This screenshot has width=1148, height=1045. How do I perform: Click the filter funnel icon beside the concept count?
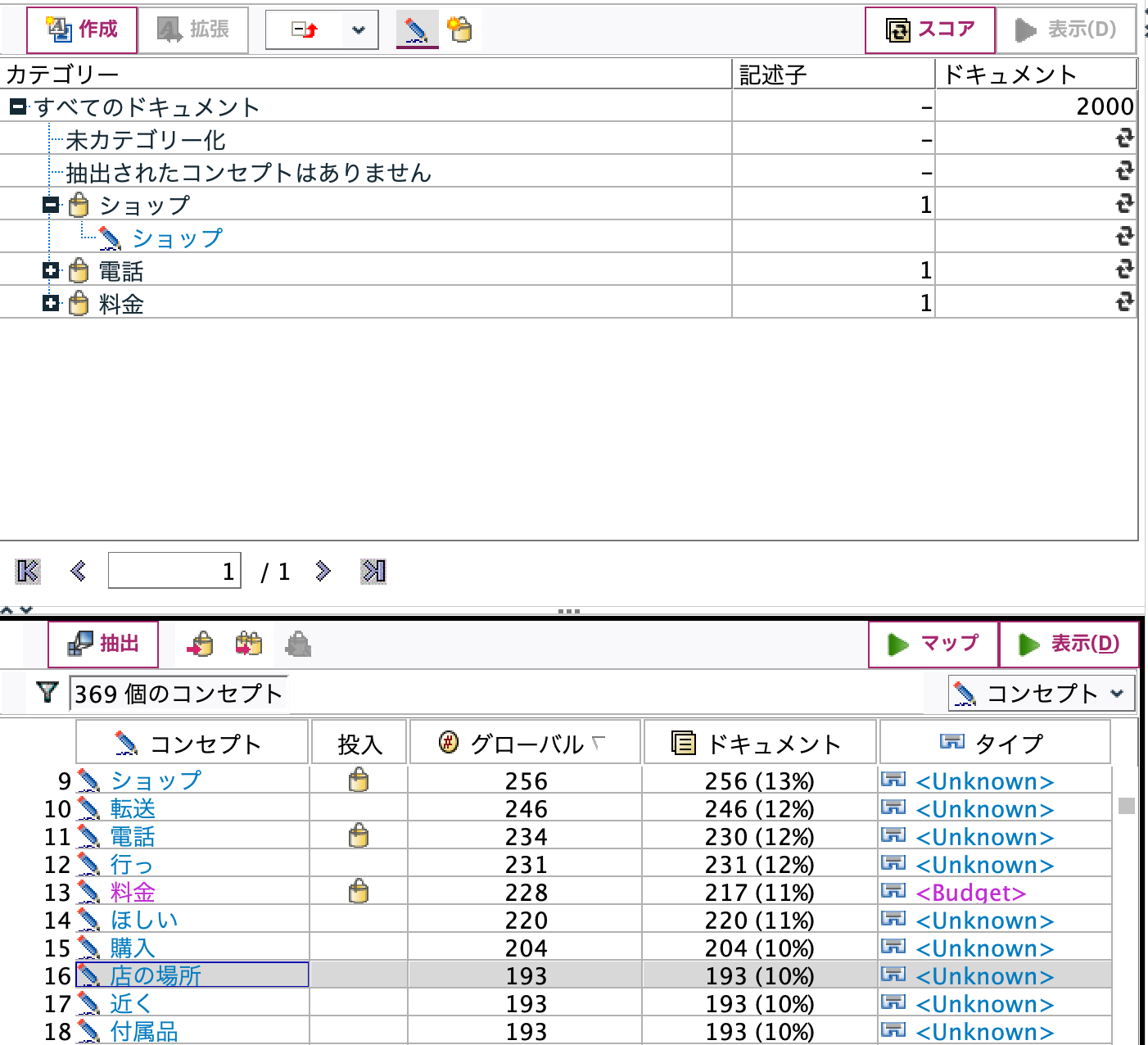(47, 692)
